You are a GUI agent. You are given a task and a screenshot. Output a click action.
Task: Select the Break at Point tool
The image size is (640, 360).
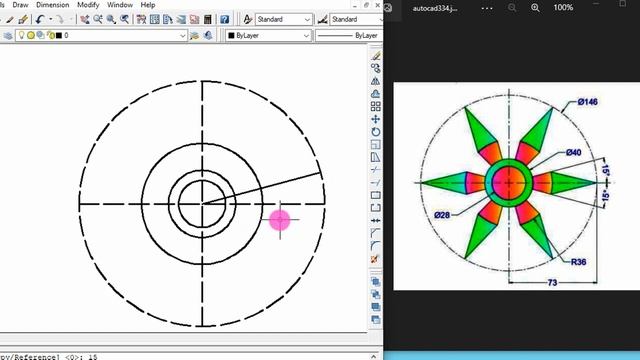click(376, 195)
